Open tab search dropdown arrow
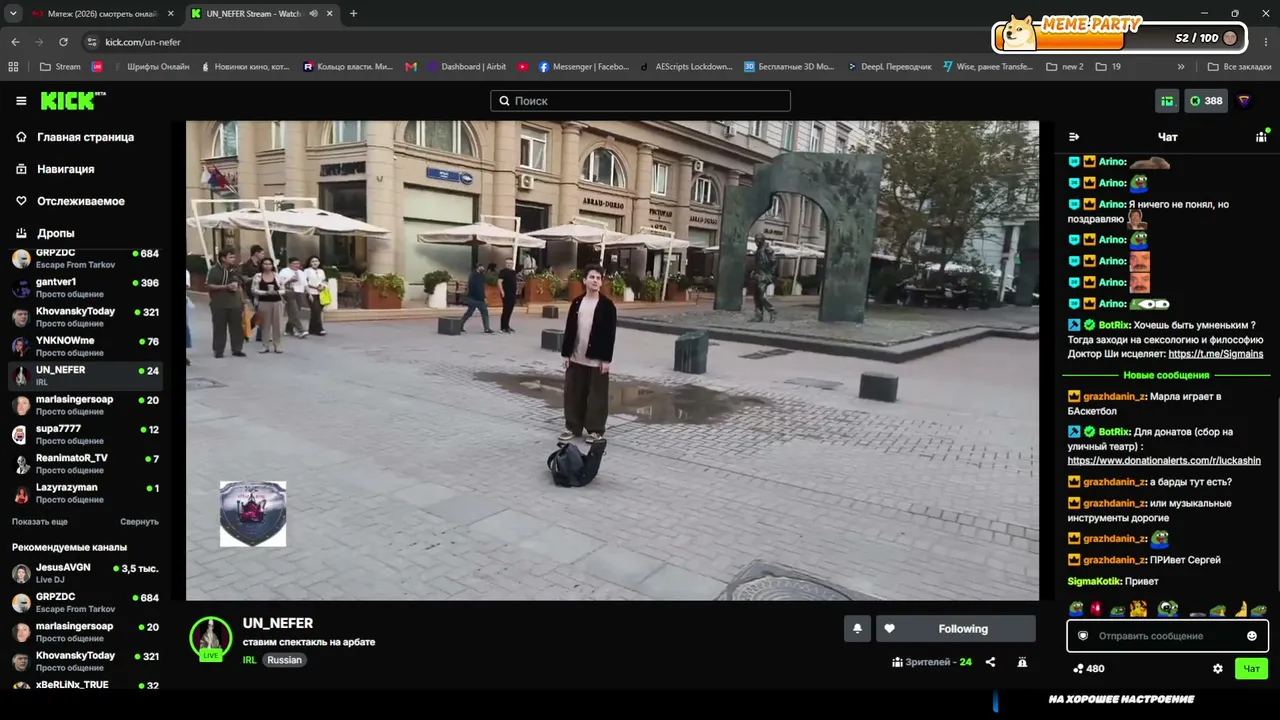The image size is (1280, 720). coord(13,14)
